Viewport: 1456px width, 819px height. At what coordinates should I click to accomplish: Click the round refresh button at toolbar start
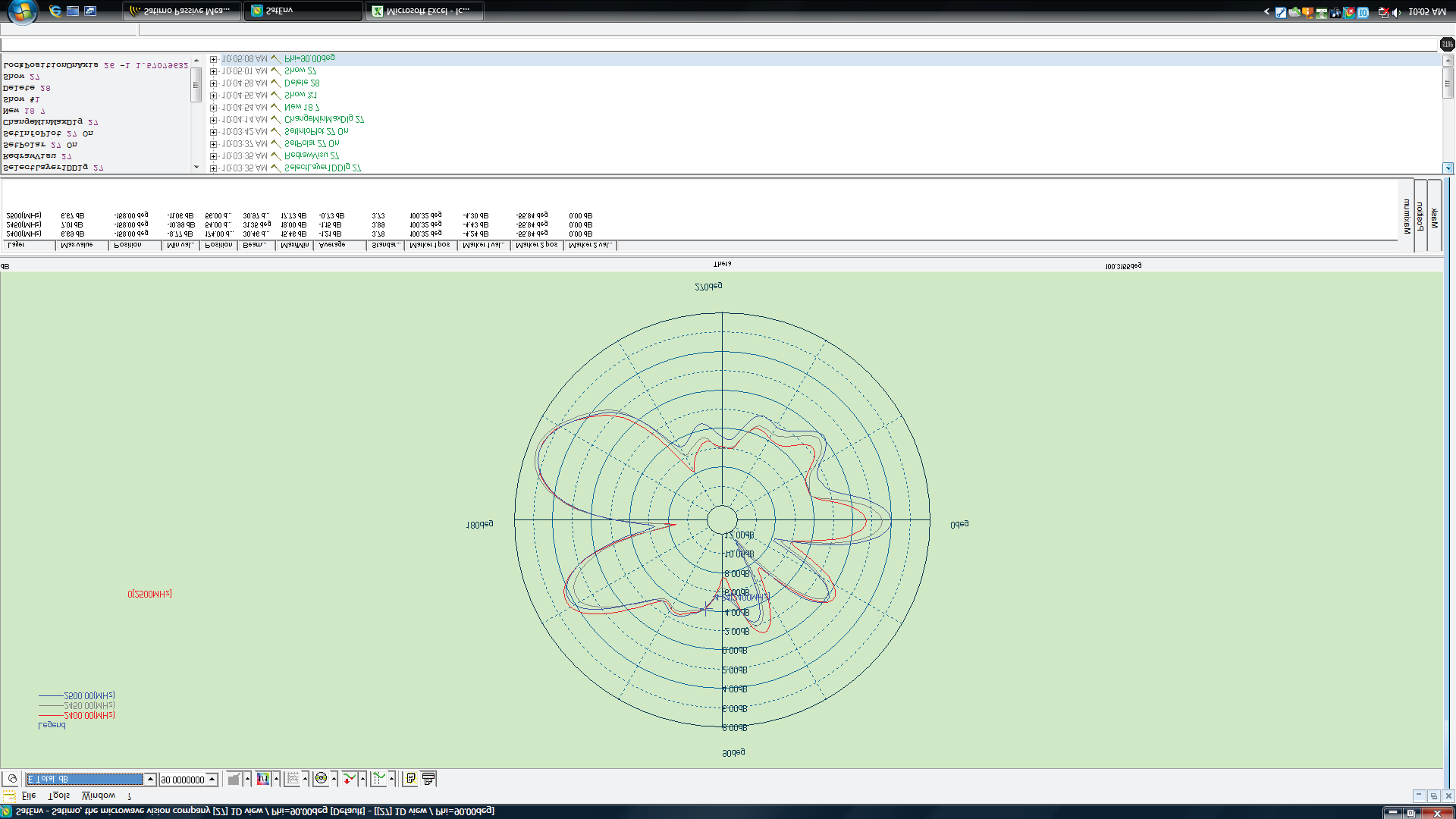pos(12,779)
